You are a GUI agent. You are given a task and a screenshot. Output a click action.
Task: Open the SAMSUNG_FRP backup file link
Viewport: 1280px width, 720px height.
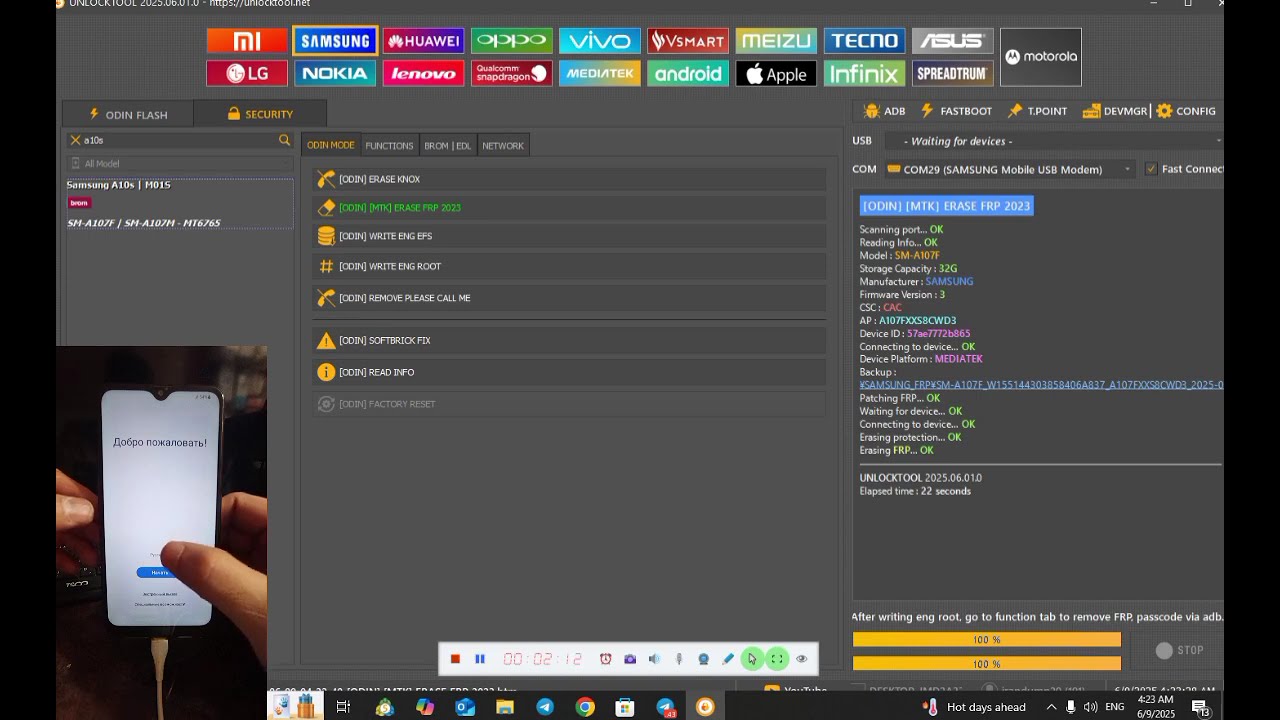[1041, 385]
